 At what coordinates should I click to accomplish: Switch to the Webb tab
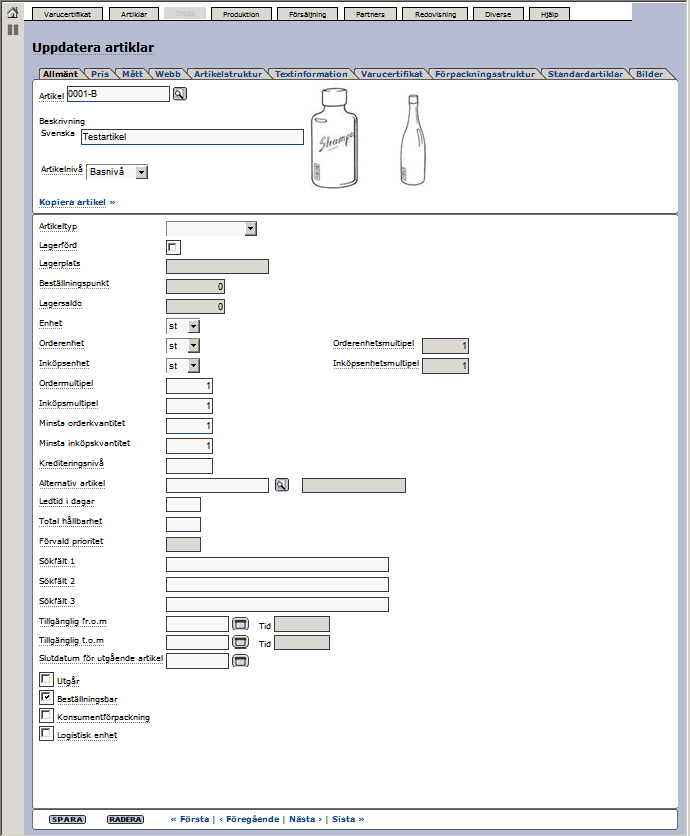point(168,74)
